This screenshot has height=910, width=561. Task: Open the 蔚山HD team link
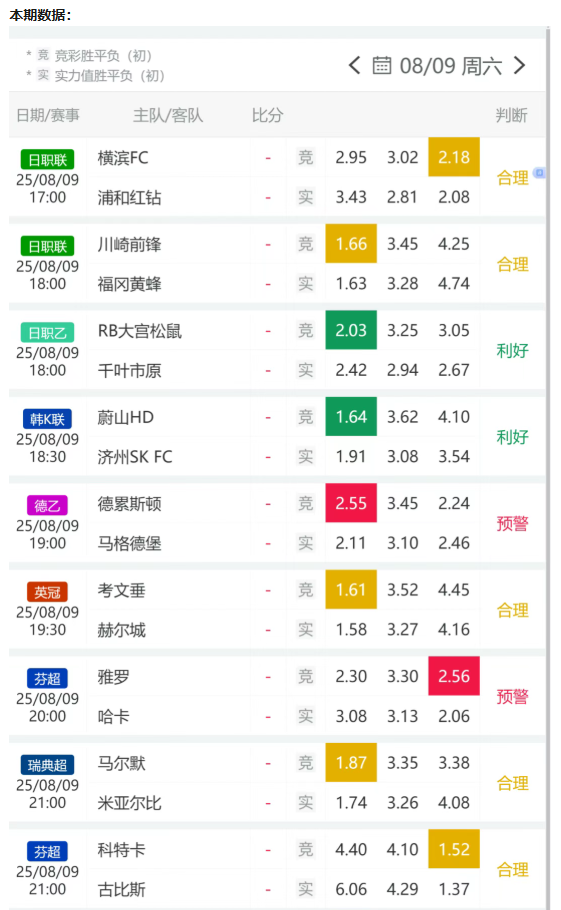[125, 417]
